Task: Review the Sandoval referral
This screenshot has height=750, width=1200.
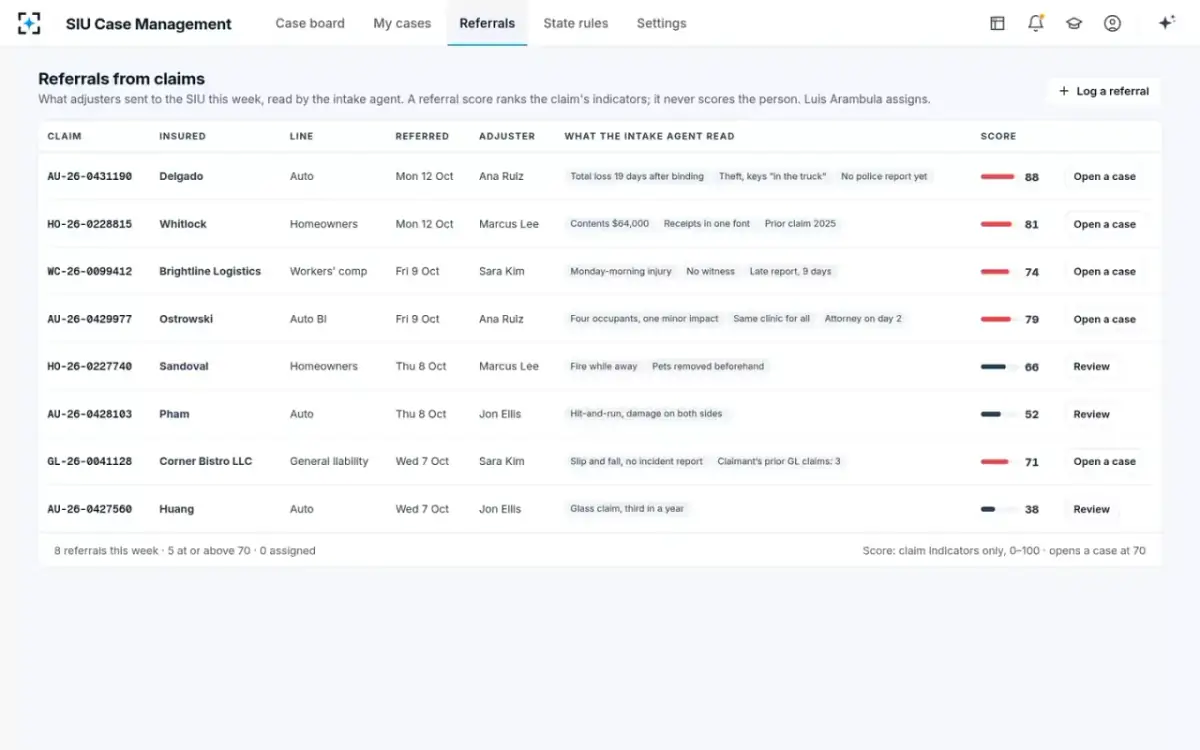Action: point(1091,367)
